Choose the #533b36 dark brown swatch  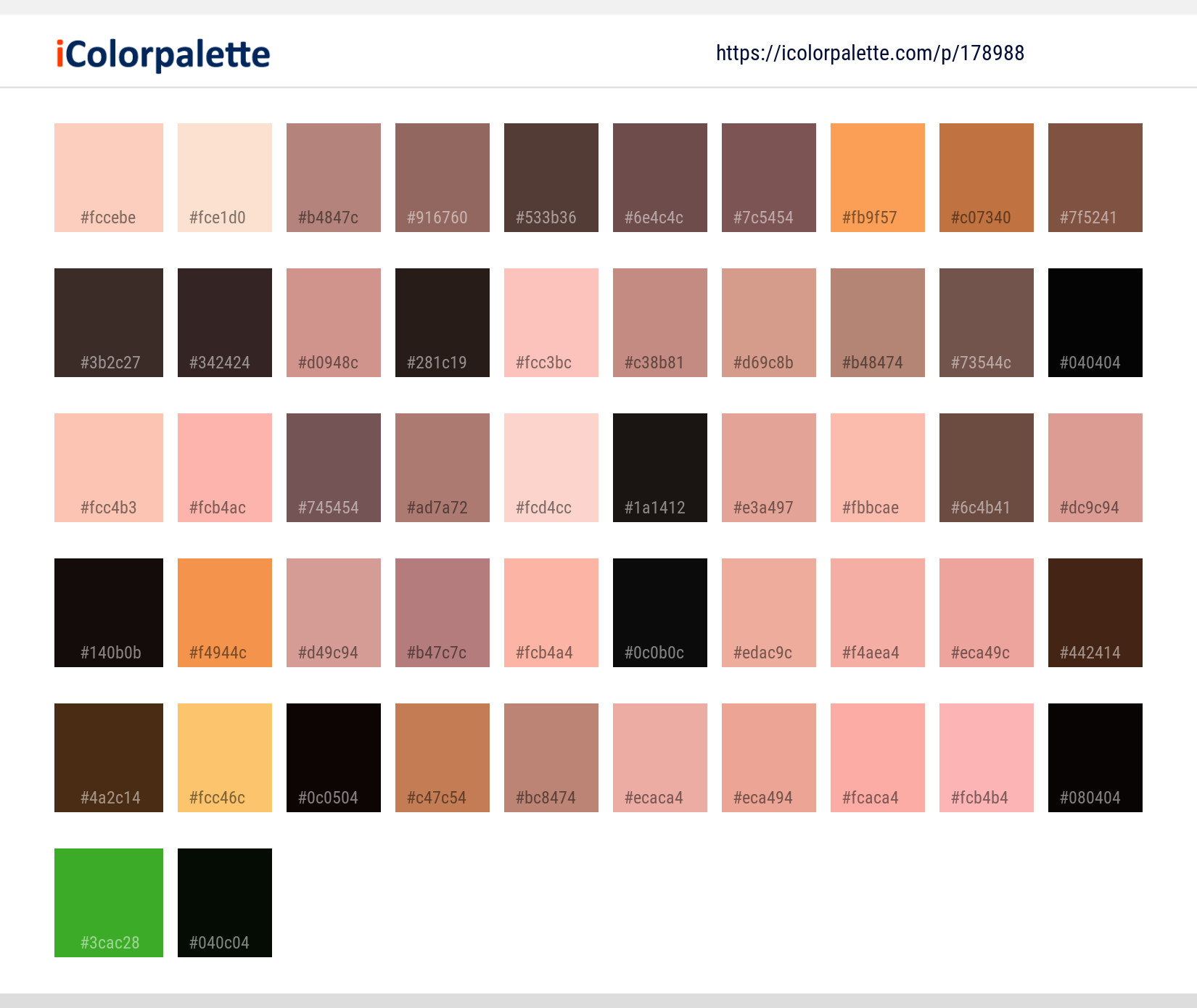coord(551,178)
